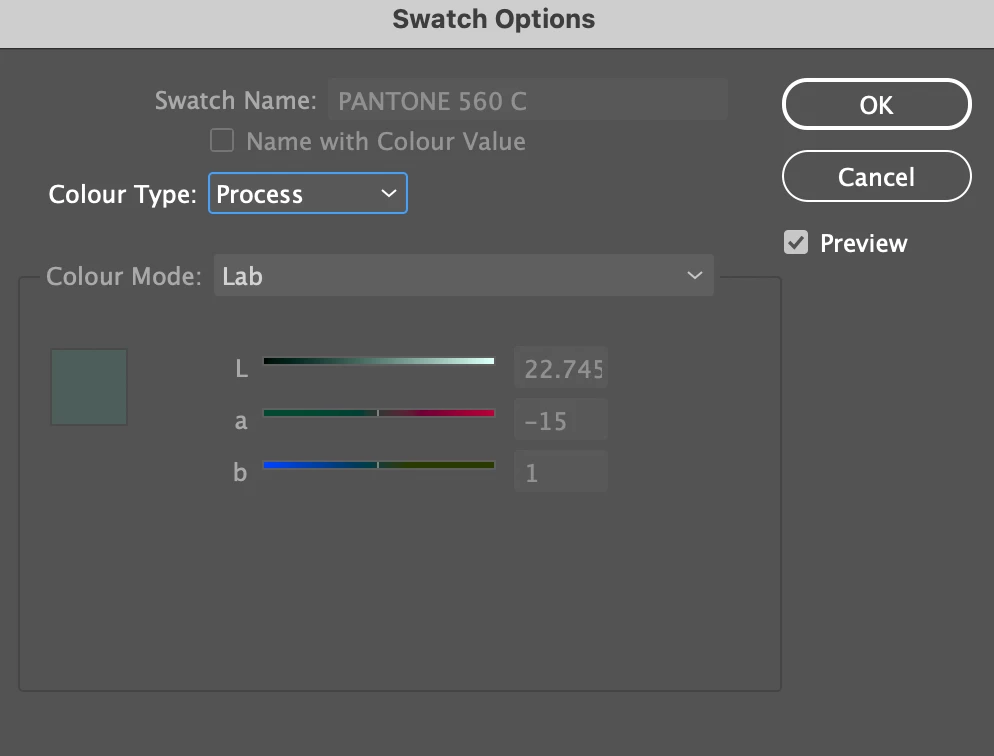Click the L lightness slider track

[379, 361]
